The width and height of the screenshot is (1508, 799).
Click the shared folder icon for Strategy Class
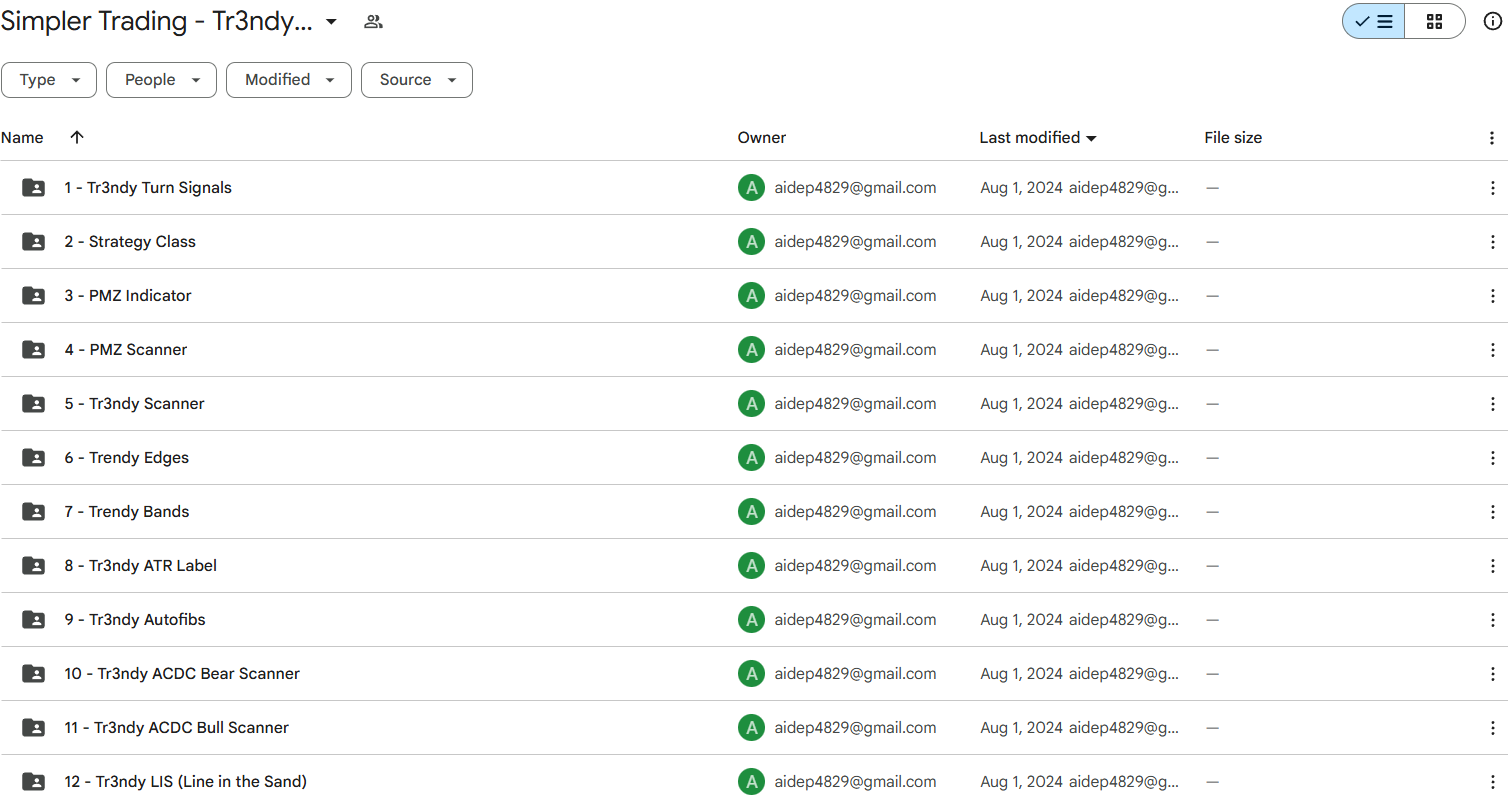pyautogui.click(x=33, y=242)
